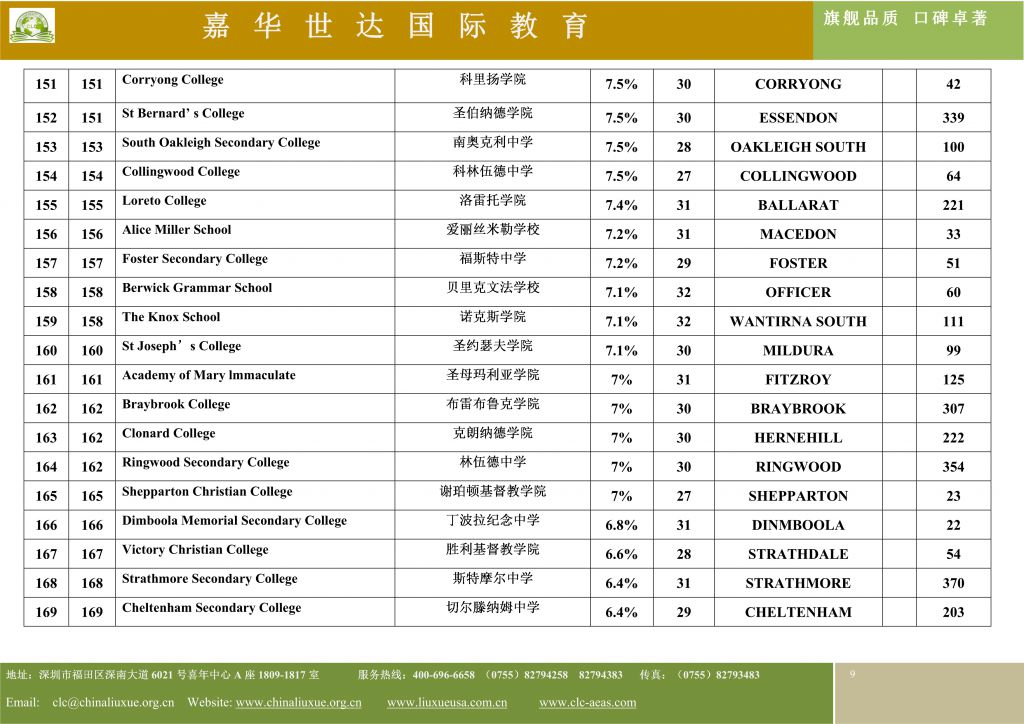Click the WANTIRNA SOUTH location cell

pos(798,322)
